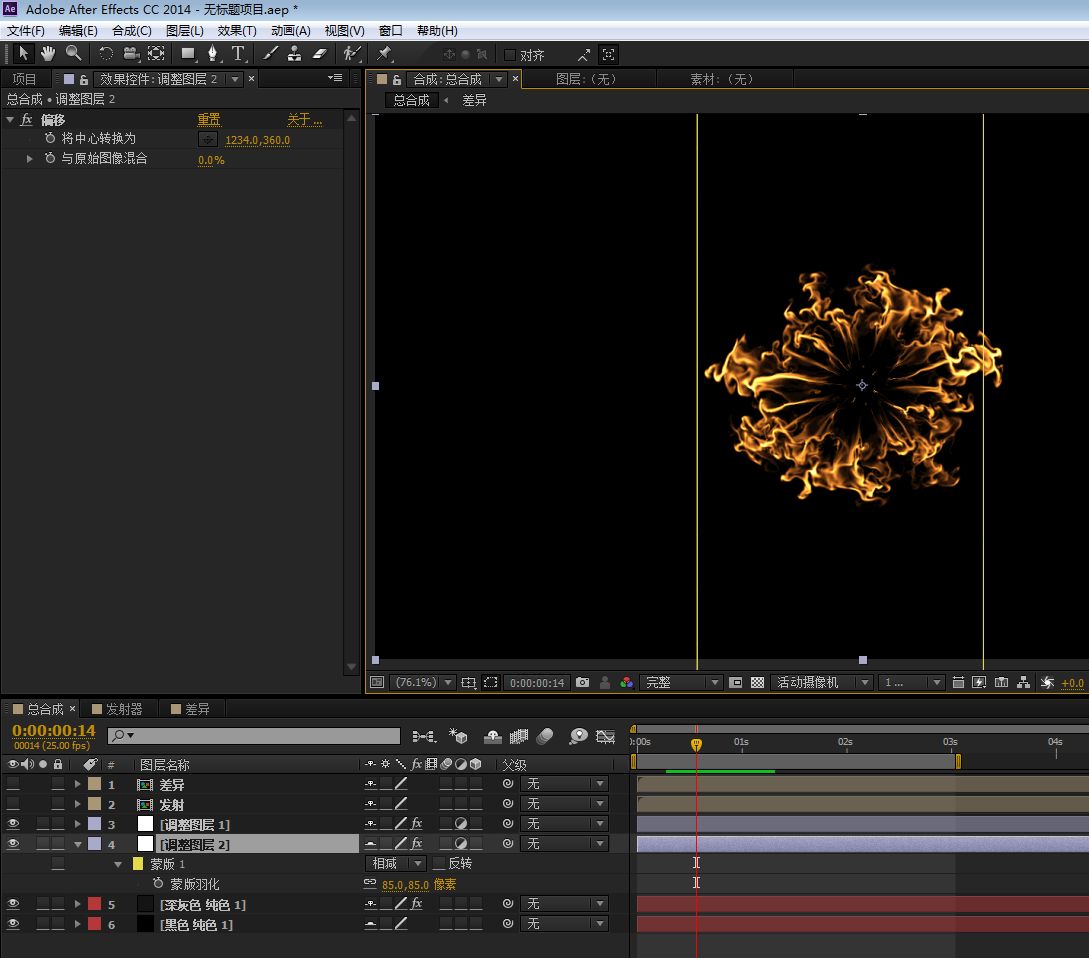
Task: Open the 效果(T) menu
Action: pyautogui.click(x=237, y=31)
